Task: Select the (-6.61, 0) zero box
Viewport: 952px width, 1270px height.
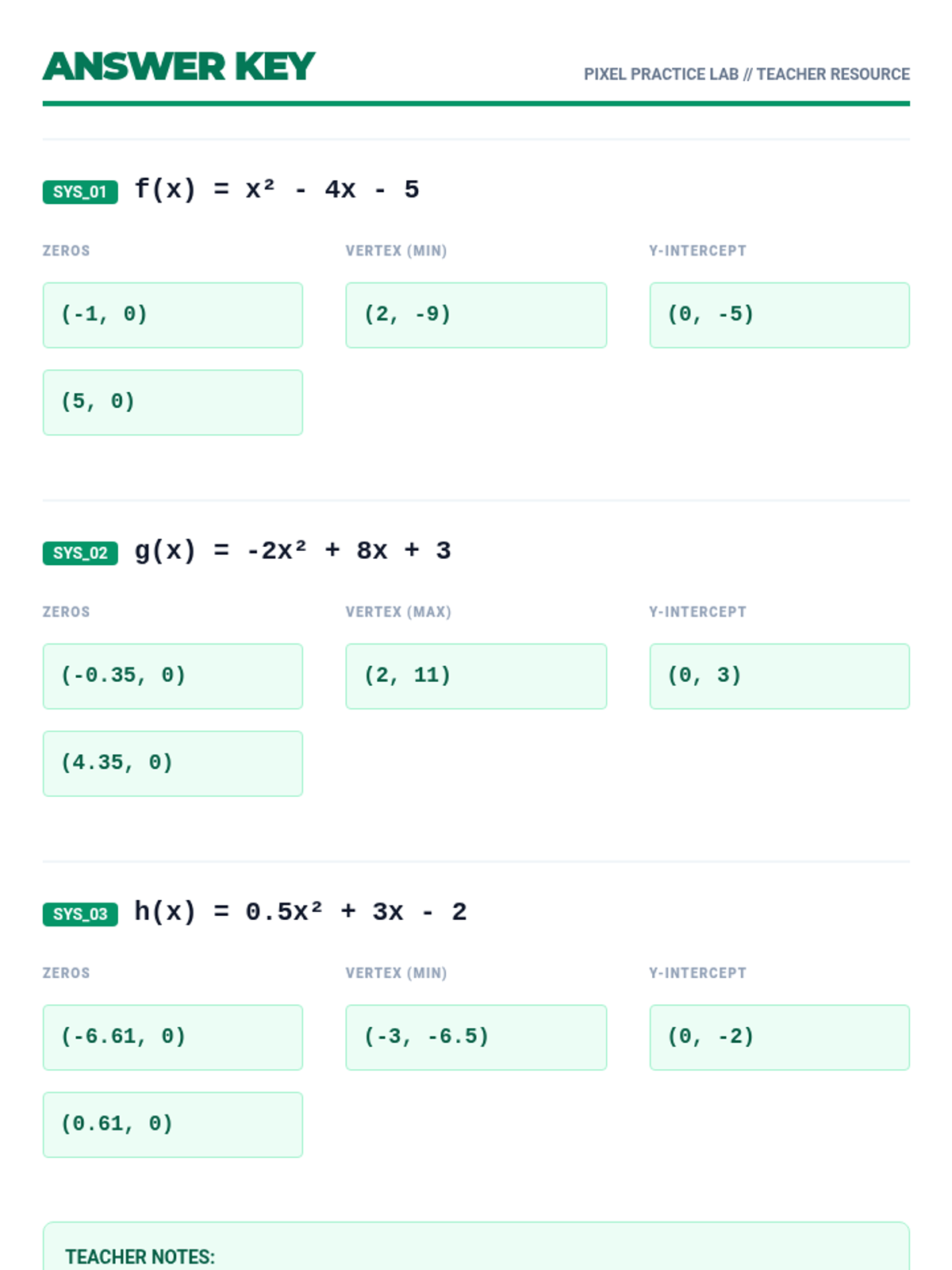Action: 173,1037
